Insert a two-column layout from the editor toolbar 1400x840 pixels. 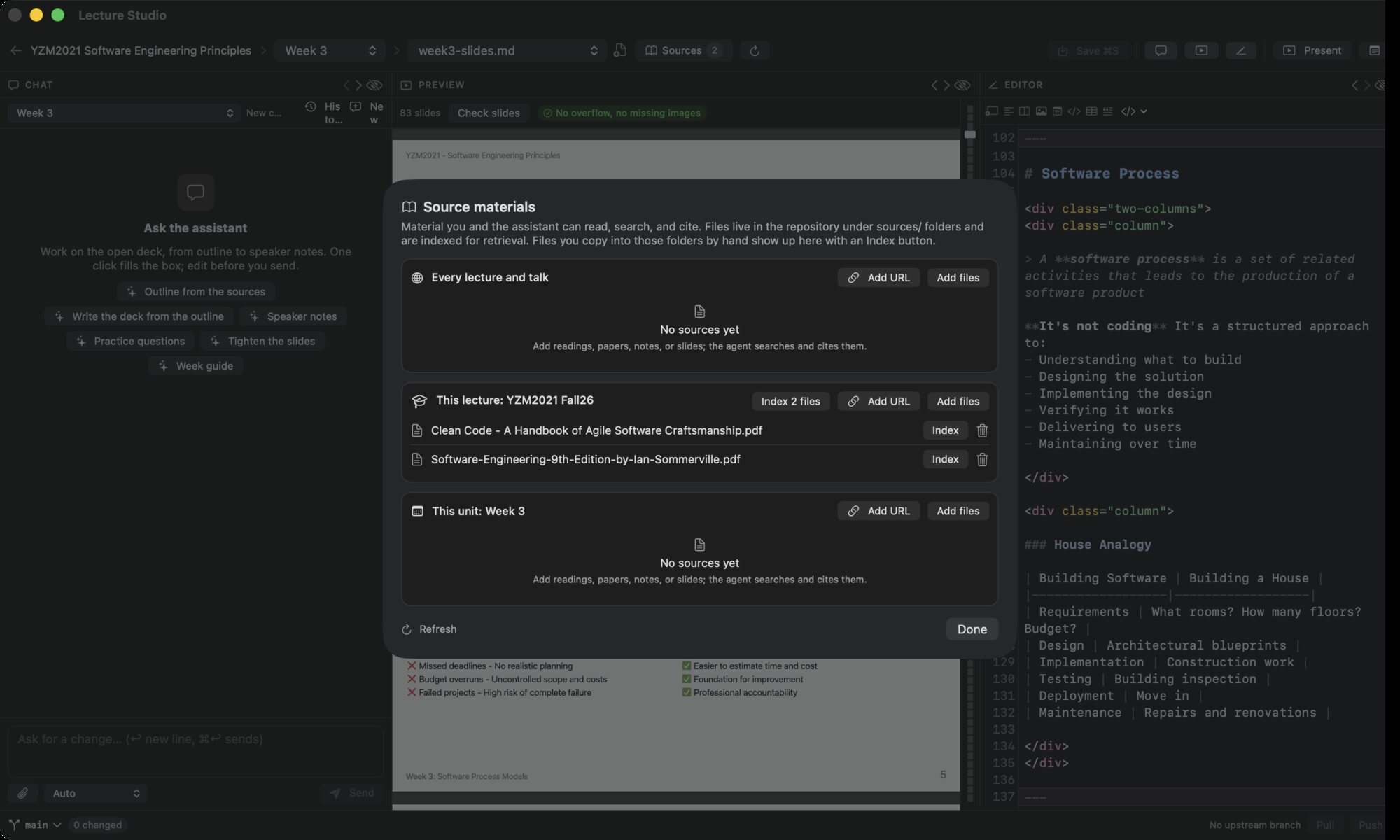point(1025,111)
